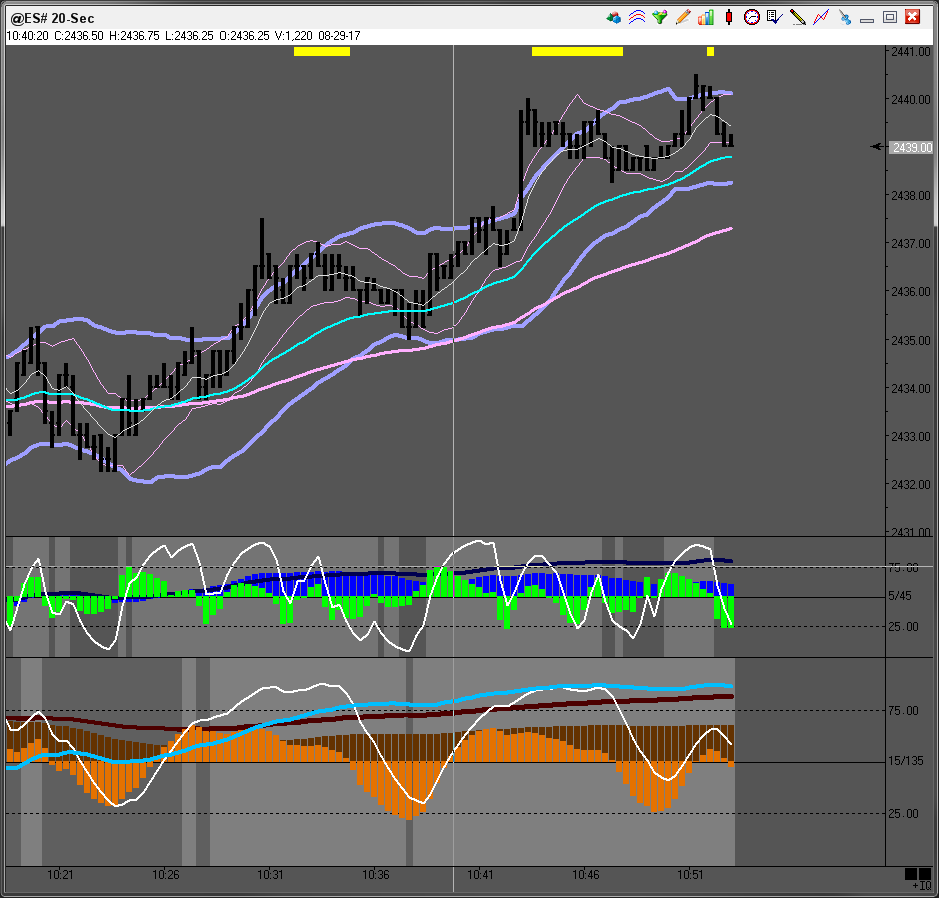Image resolution: width=939 pixels, height=898 pixels.
Task: Click the left black square at bottom corner
Action: click(x=911, y=874)
